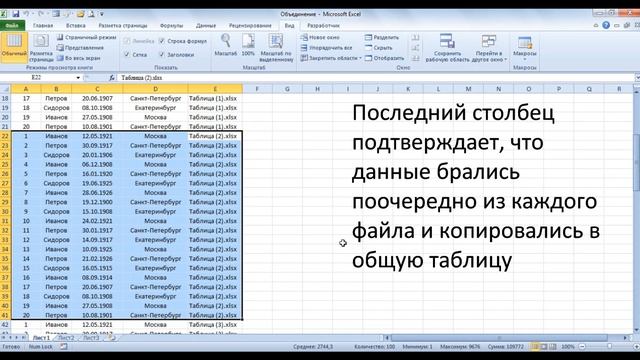The width and height of the screenshot is (640, 360).
Task: Click zoom out minus button in status bar
Action: pyautogui.click(x=582, y=347)
